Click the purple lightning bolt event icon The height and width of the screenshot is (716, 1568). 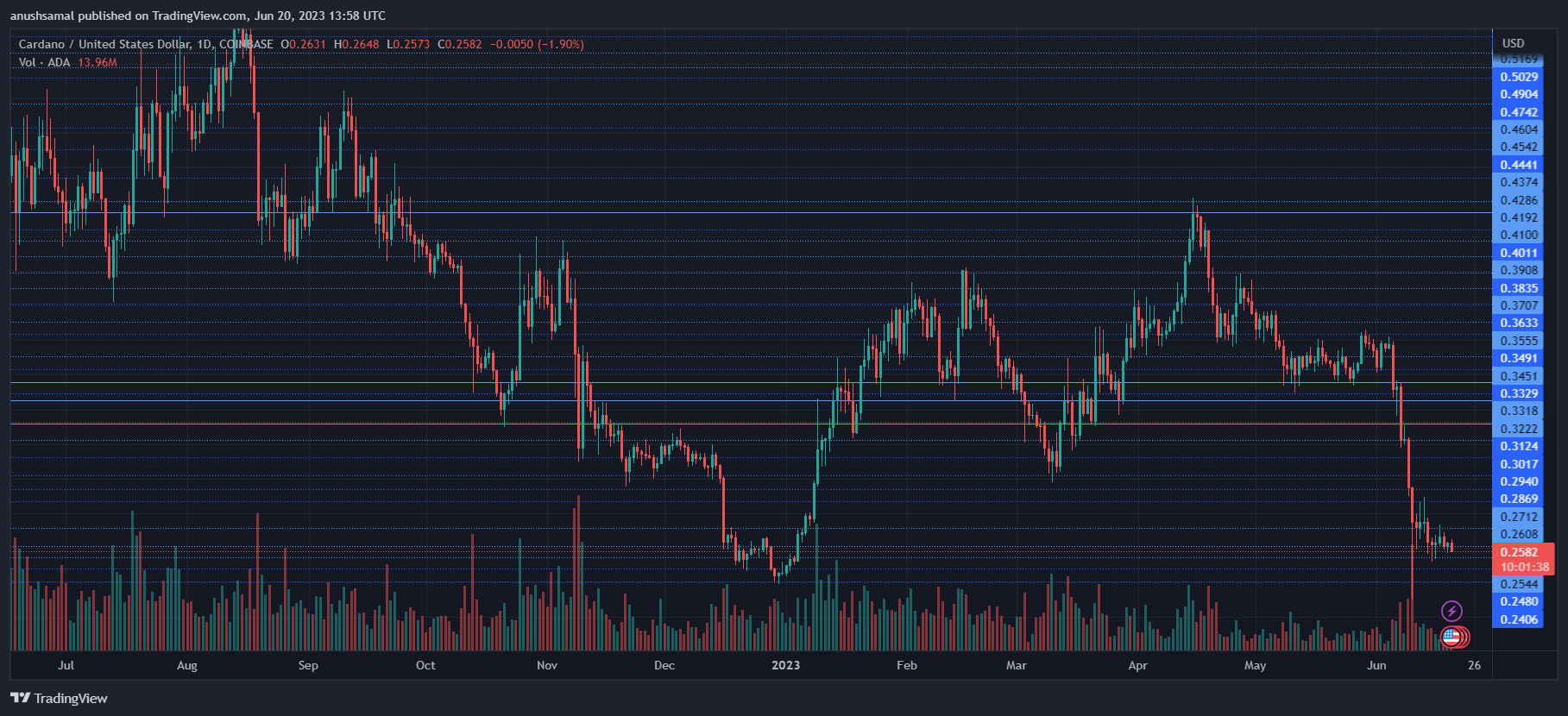(x=1452, y=612)
